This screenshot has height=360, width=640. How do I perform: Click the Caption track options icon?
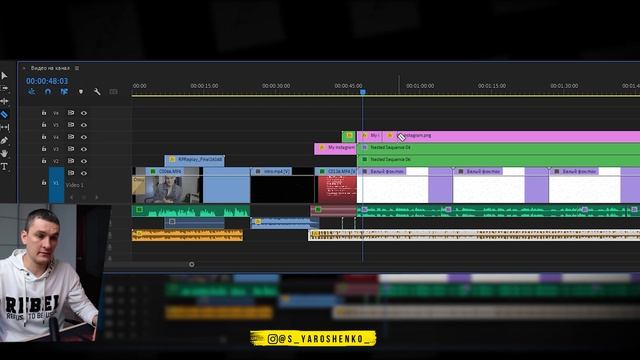[x=113, y=92]
